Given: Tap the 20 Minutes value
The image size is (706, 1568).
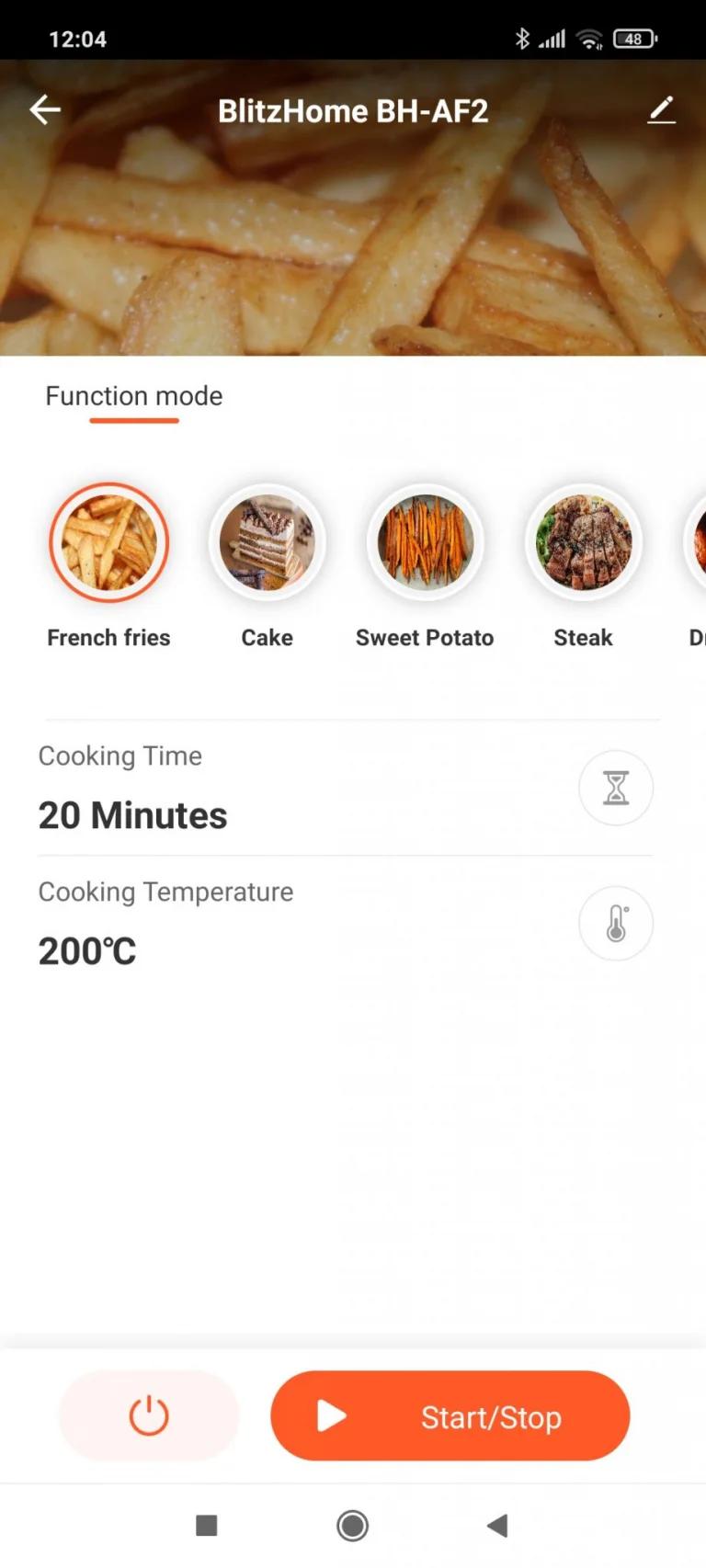Looking at the screenshot, I should [x=133, y=815].
